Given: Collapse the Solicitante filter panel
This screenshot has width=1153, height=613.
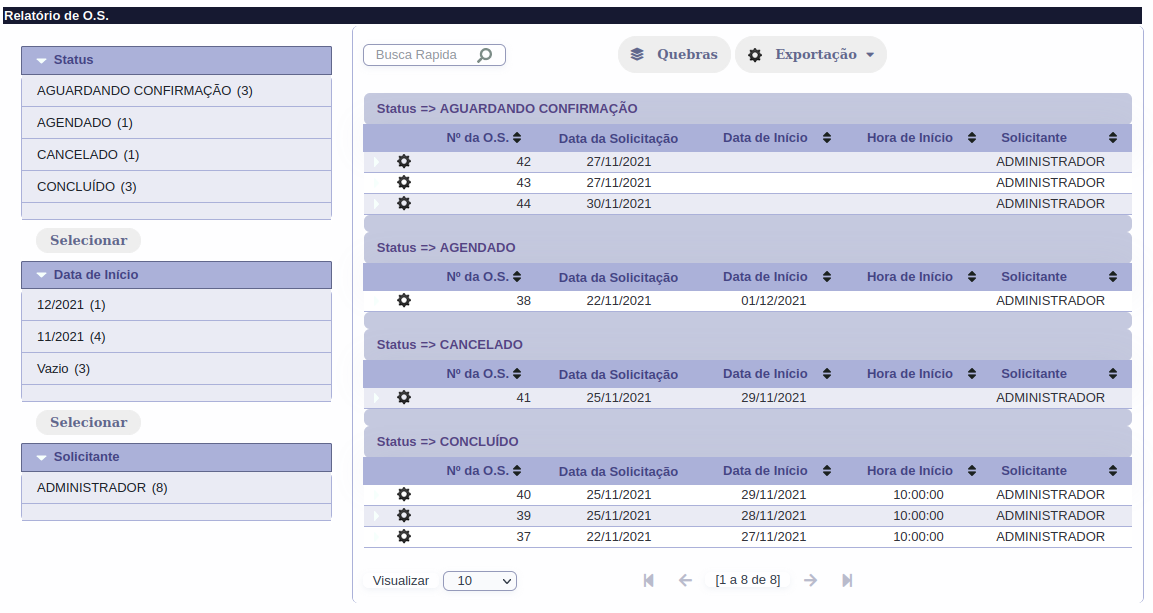Looking at the screenshot, I should [42, 457].
